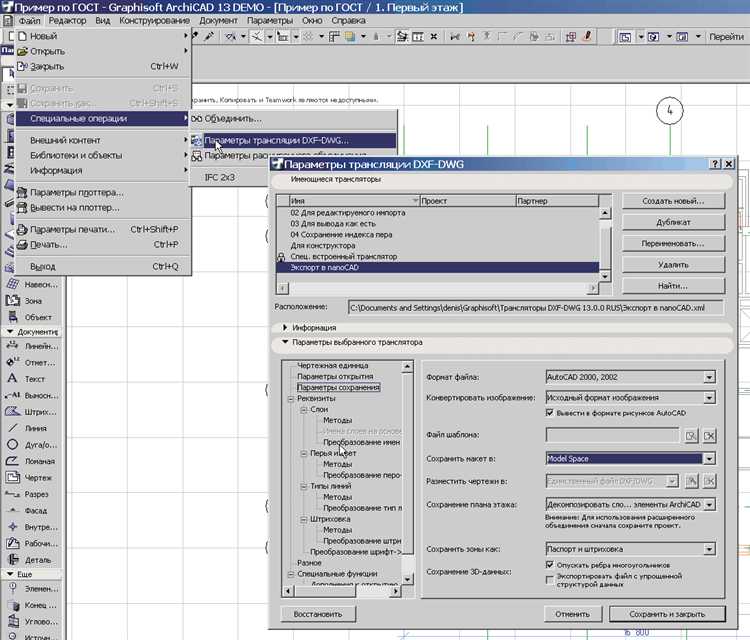Click the Имя column header
The image size is (750, 640).
354,201
